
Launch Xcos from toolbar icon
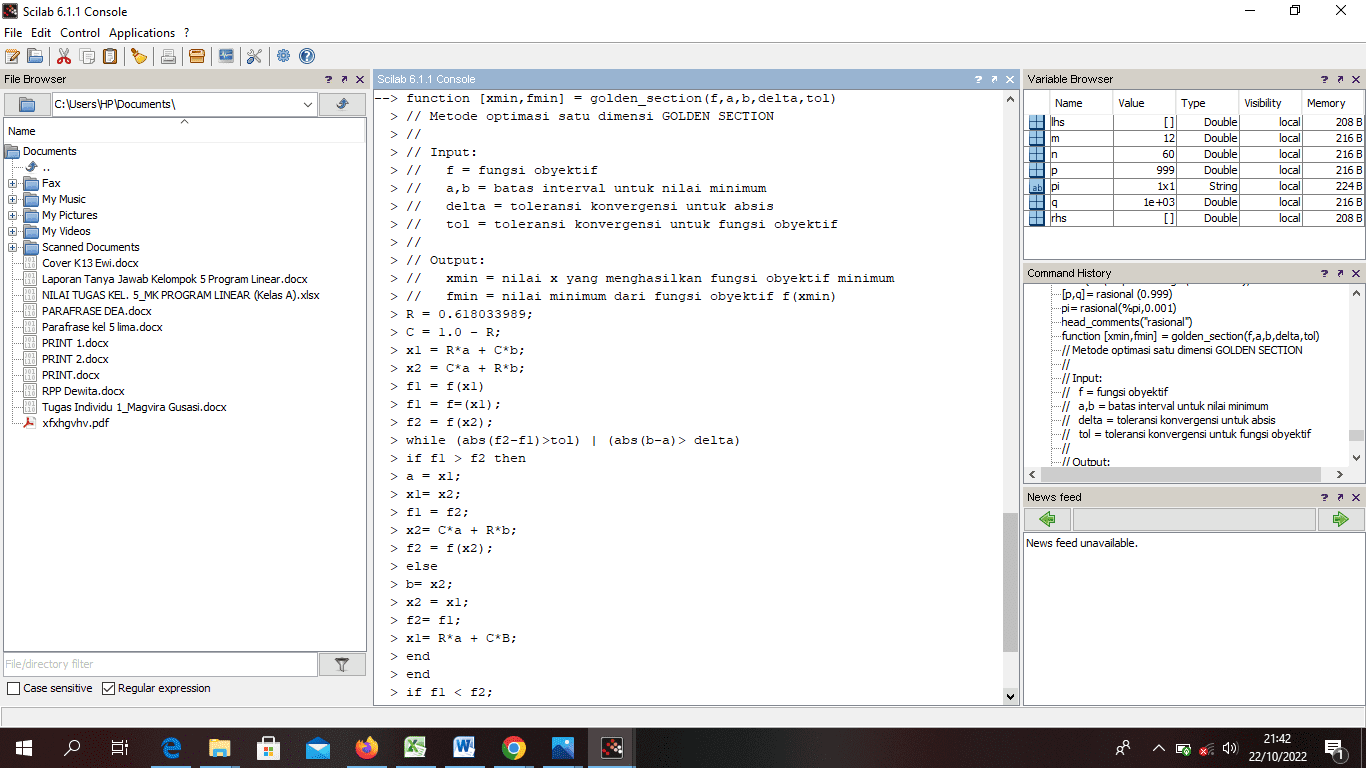(x=226, y=56)
